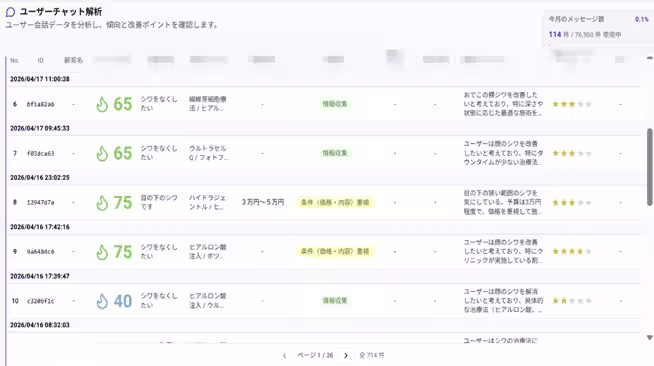This screenshot has width=654, height=366.
Task: Click the 条件重視 badge in row 9a6484c6
Action: [x=335, y=251]
